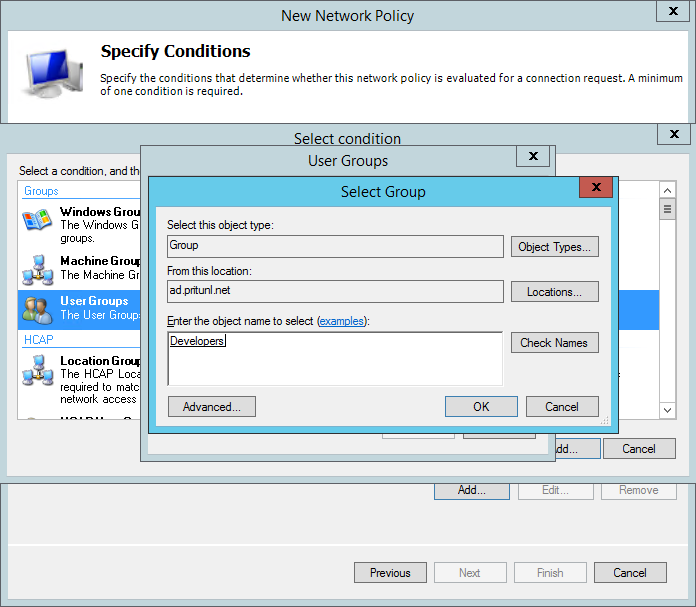Click the Machine Groups network icon

pos(38,270)
